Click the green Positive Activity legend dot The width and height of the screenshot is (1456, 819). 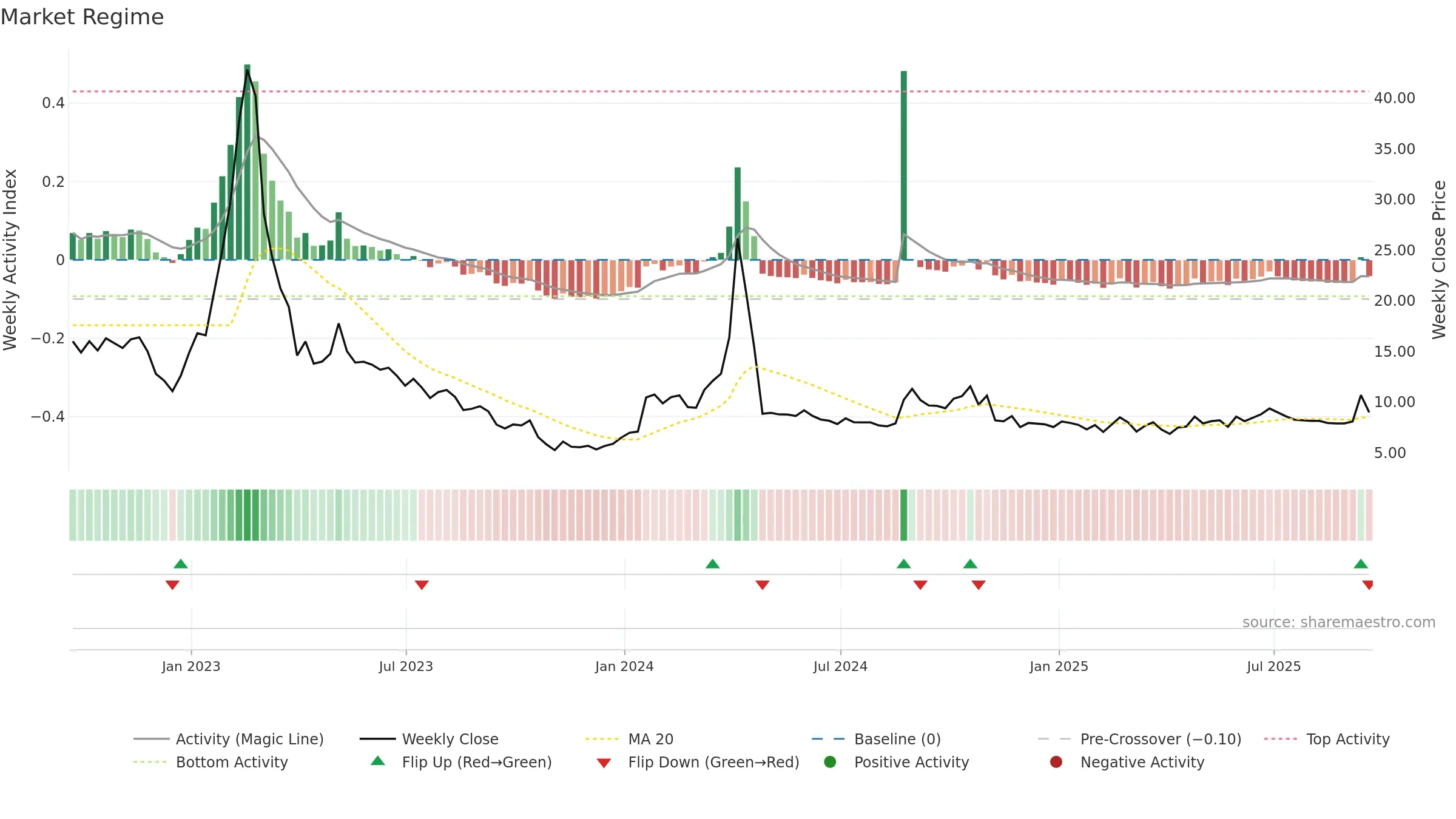click(830, 762)
